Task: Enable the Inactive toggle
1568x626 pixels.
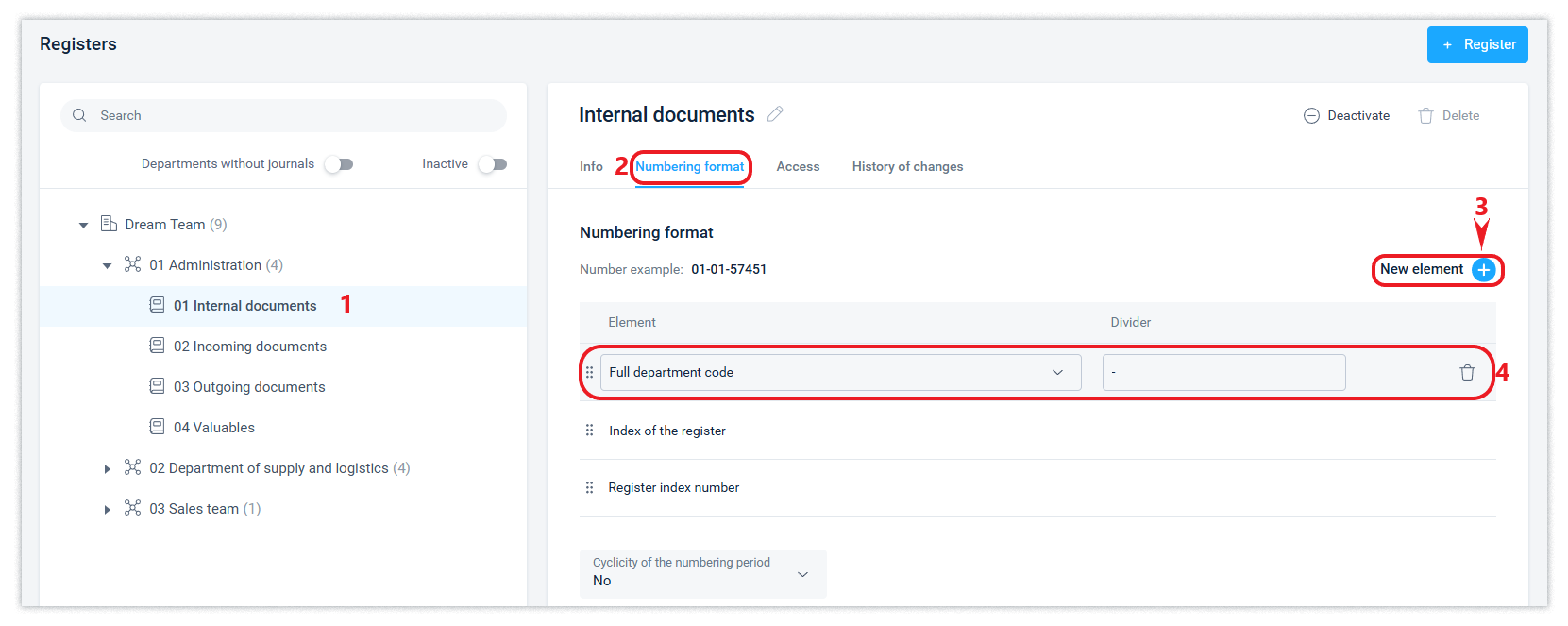Action: 492,164
